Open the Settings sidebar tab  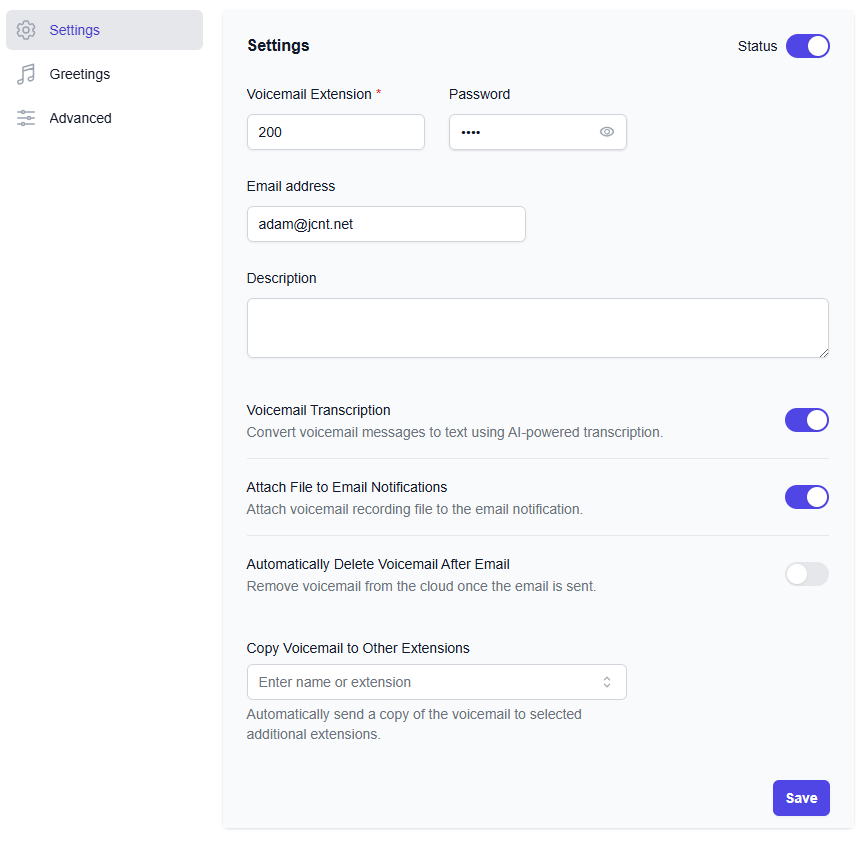click(x=104, y=30)
